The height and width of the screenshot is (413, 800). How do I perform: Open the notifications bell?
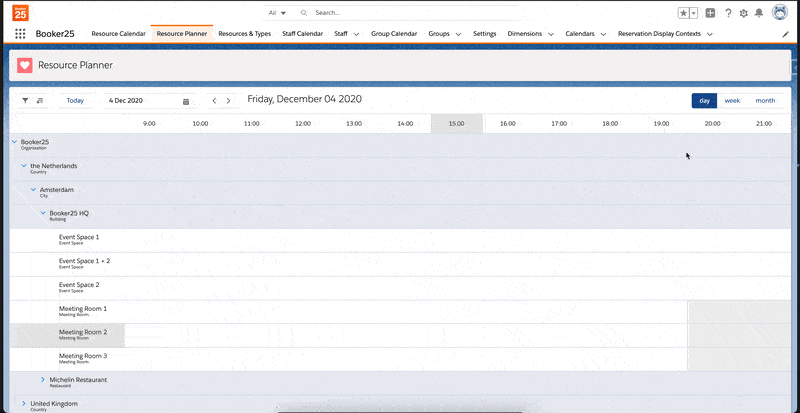pos(759,13)
